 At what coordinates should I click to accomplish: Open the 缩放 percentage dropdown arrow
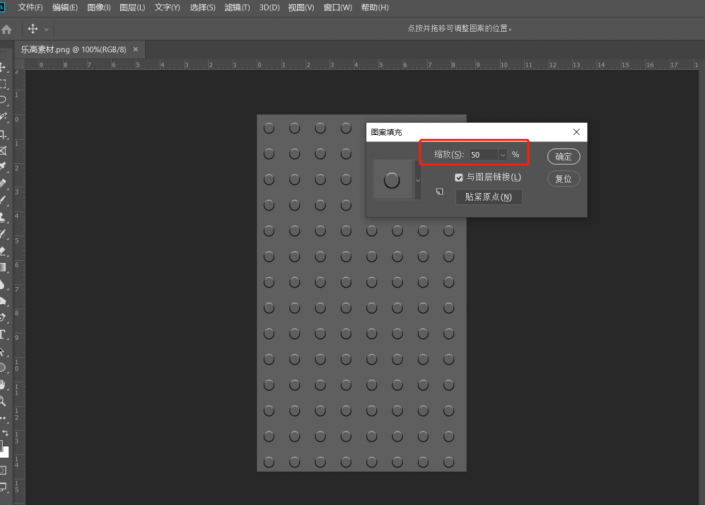(502, 155)
